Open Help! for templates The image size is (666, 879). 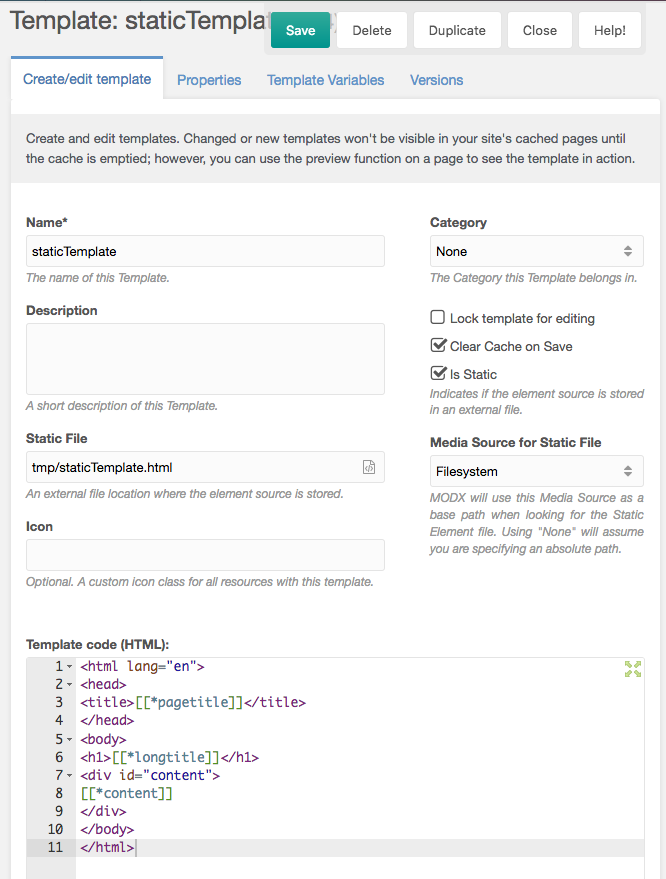610,30
